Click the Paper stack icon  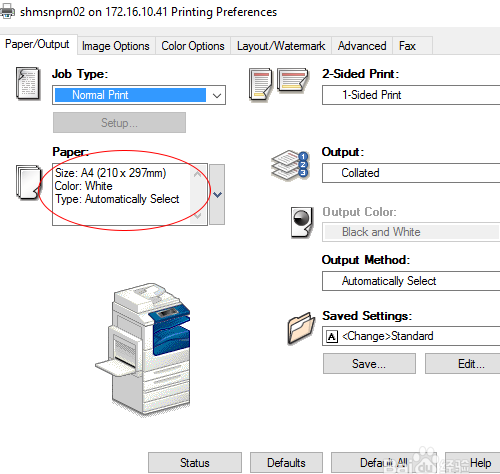click(x=29, y=182)
